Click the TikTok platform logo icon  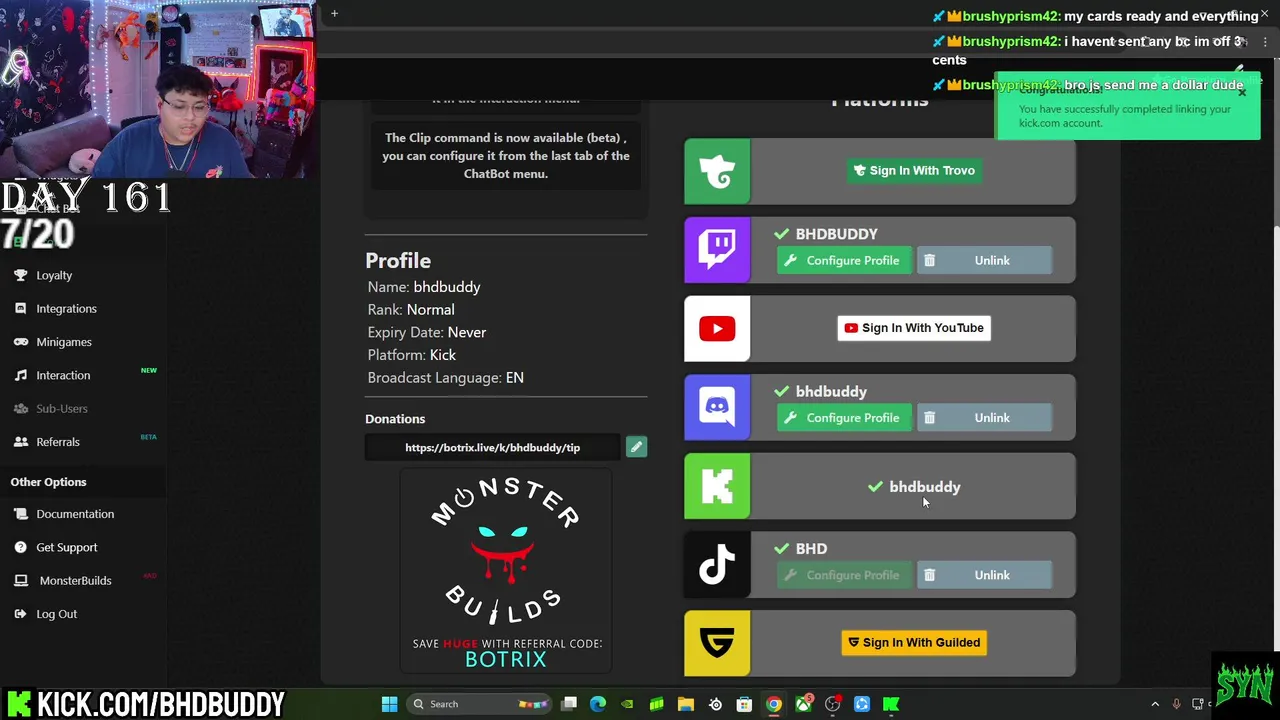[717, 565]
